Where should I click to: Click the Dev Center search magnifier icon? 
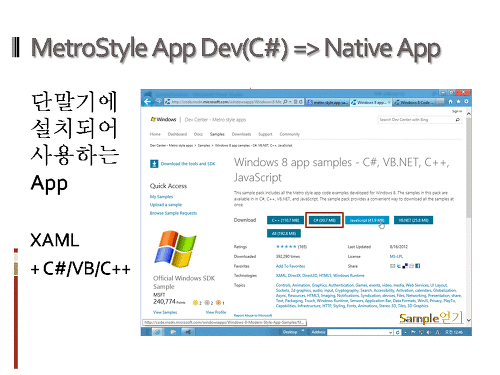[458, 120]
